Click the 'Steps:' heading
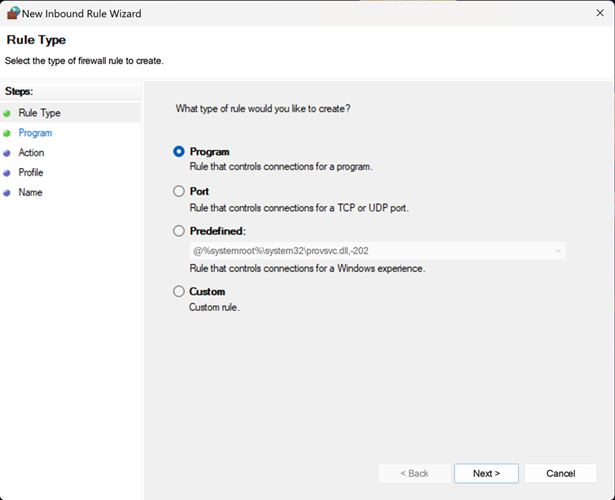615x500 pixels. click(19, 91)
